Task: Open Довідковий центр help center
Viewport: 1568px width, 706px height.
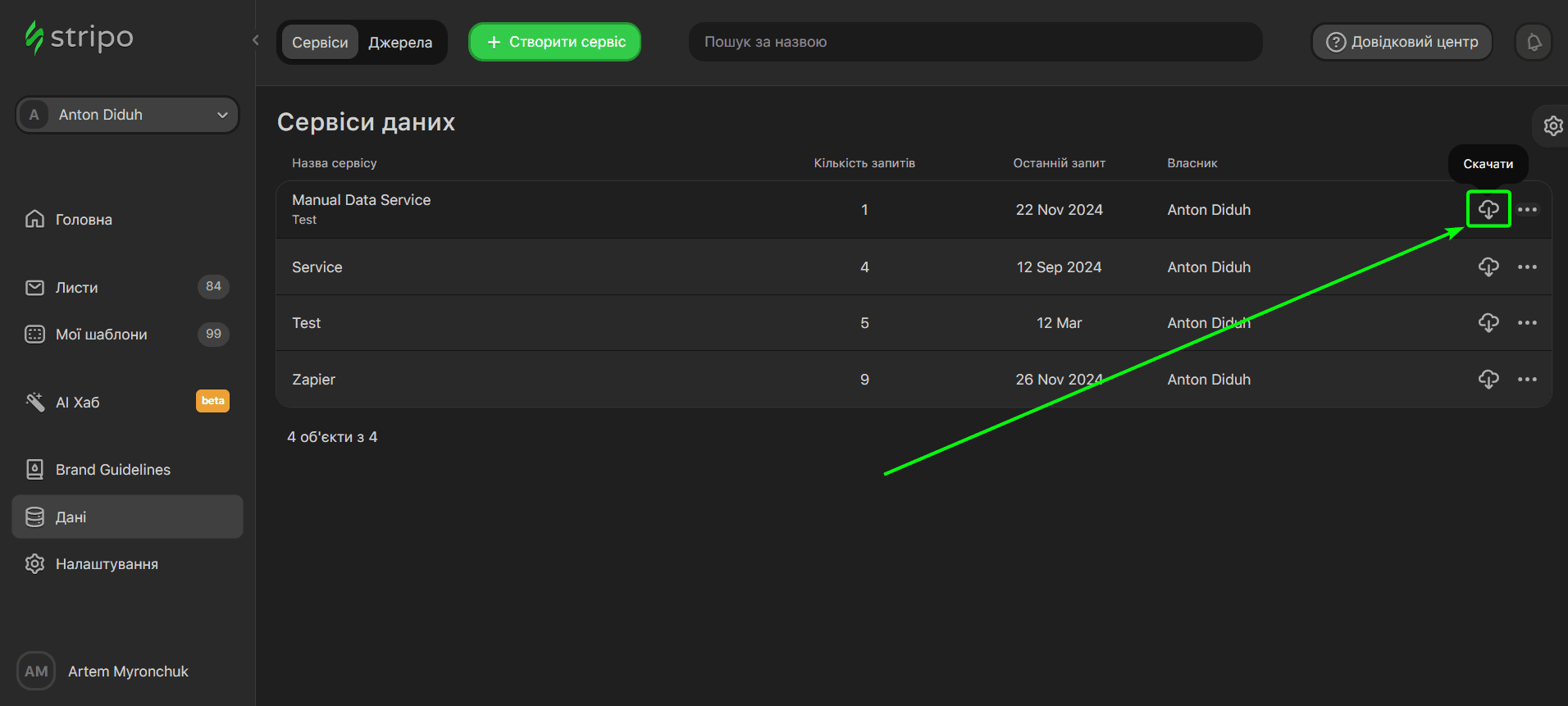Action: [x=1402, y=42]
